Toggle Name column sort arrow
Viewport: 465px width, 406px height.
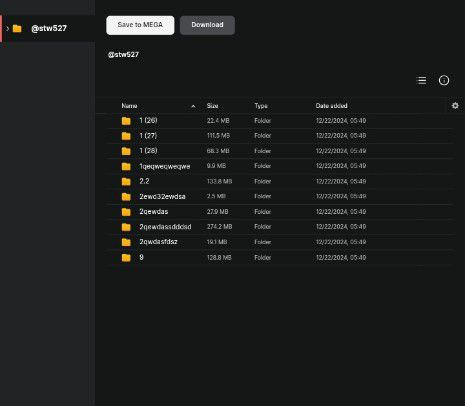(x=193, y=106)
